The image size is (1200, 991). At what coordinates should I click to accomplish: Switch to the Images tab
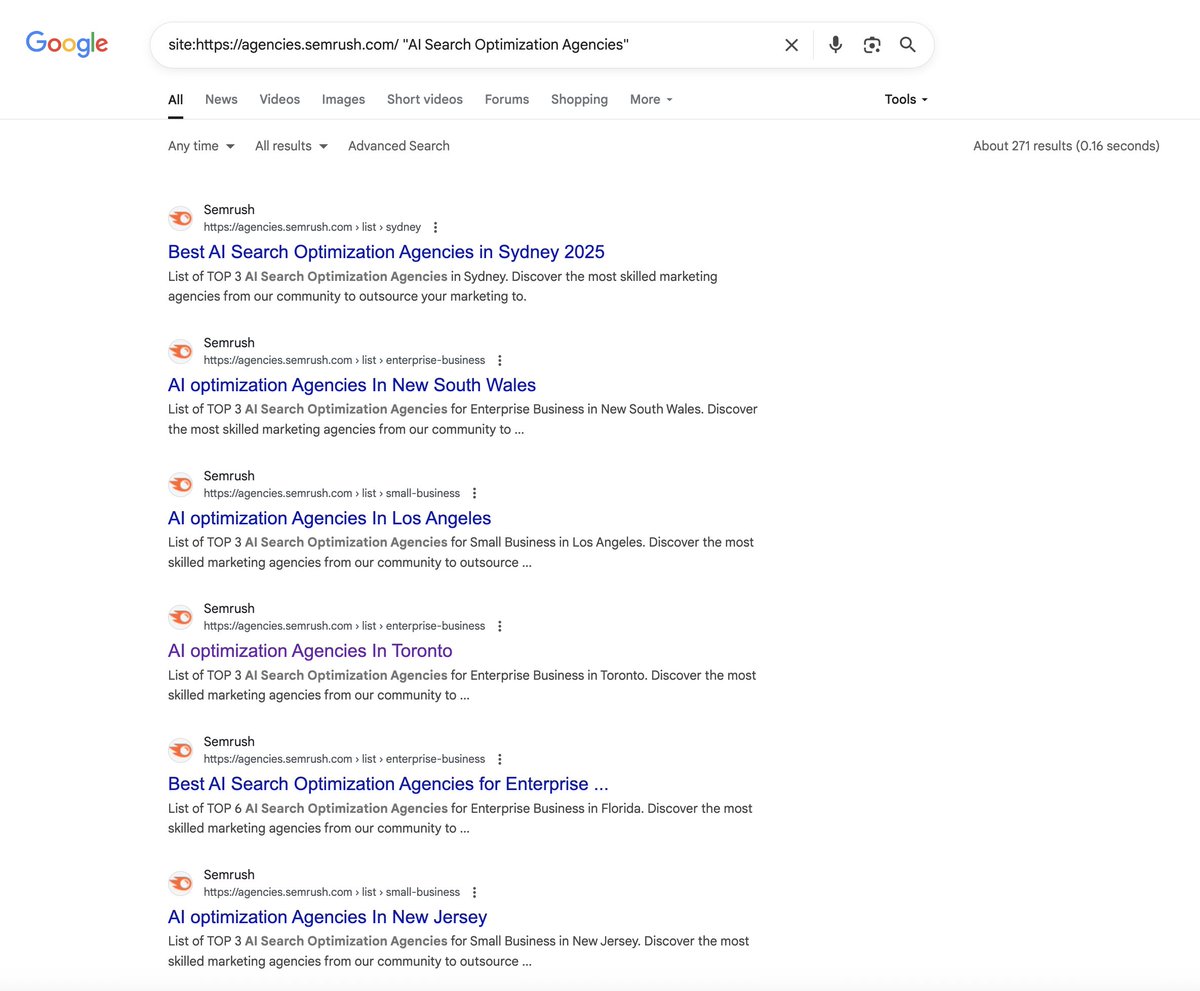[x=343, y=99]
